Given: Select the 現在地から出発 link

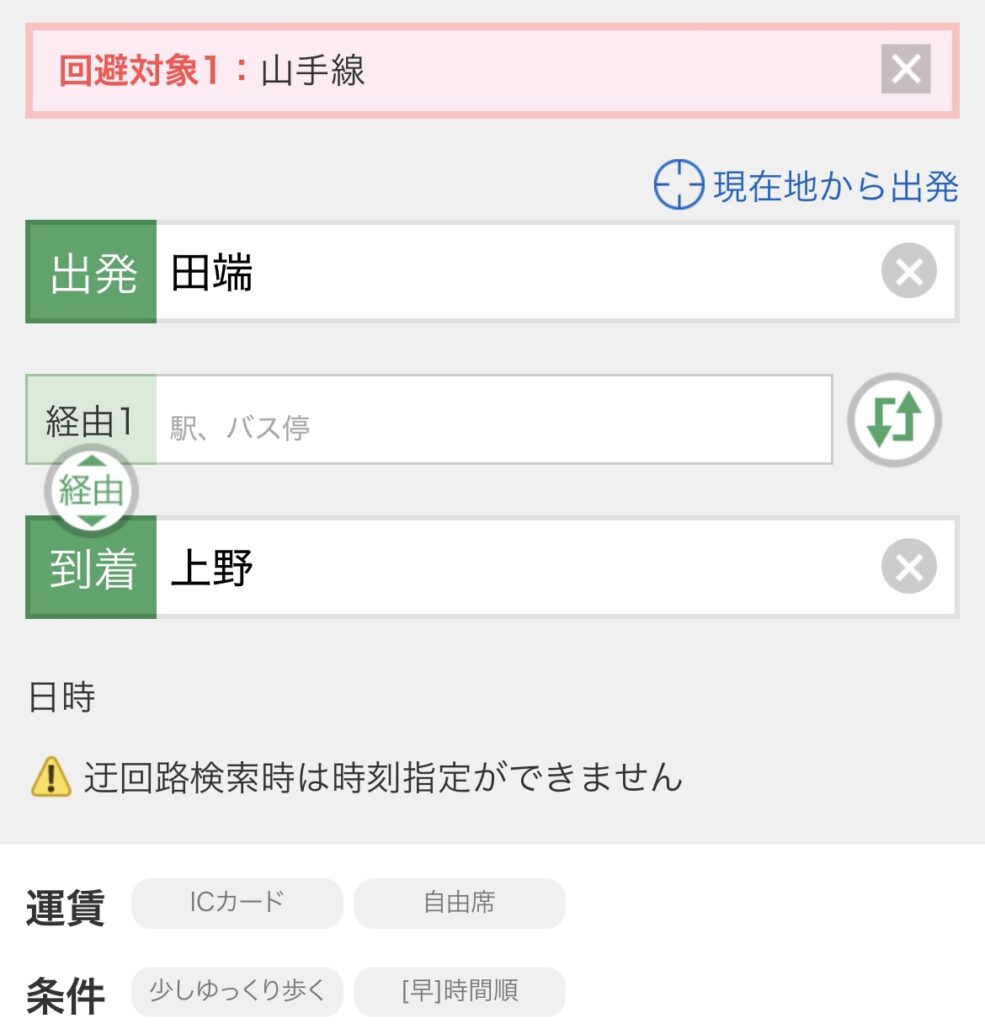Looking at the screenshot, I should 835,187.
